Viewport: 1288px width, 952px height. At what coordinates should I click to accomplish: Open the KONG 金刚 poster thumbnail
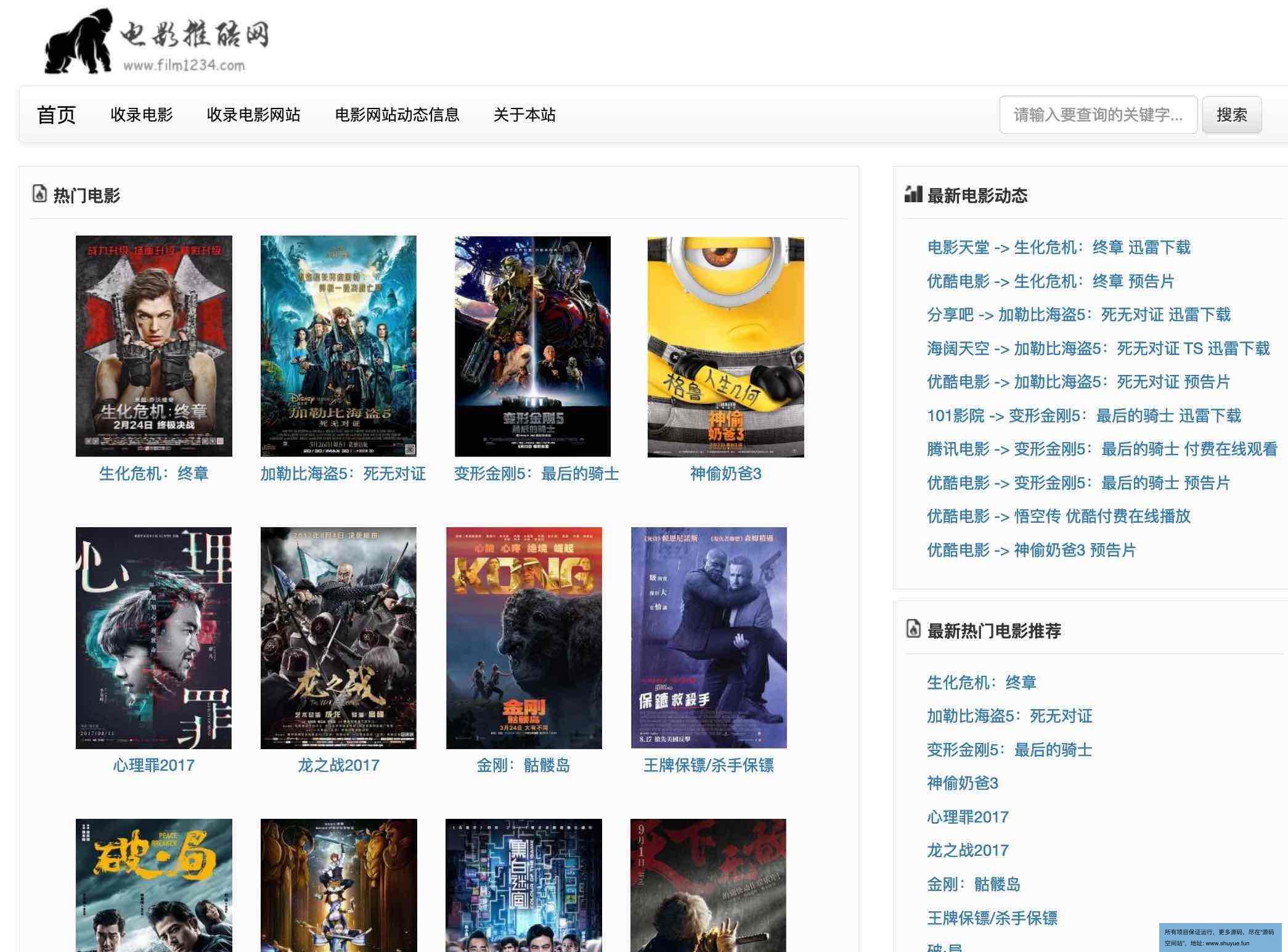pos(524,638)
